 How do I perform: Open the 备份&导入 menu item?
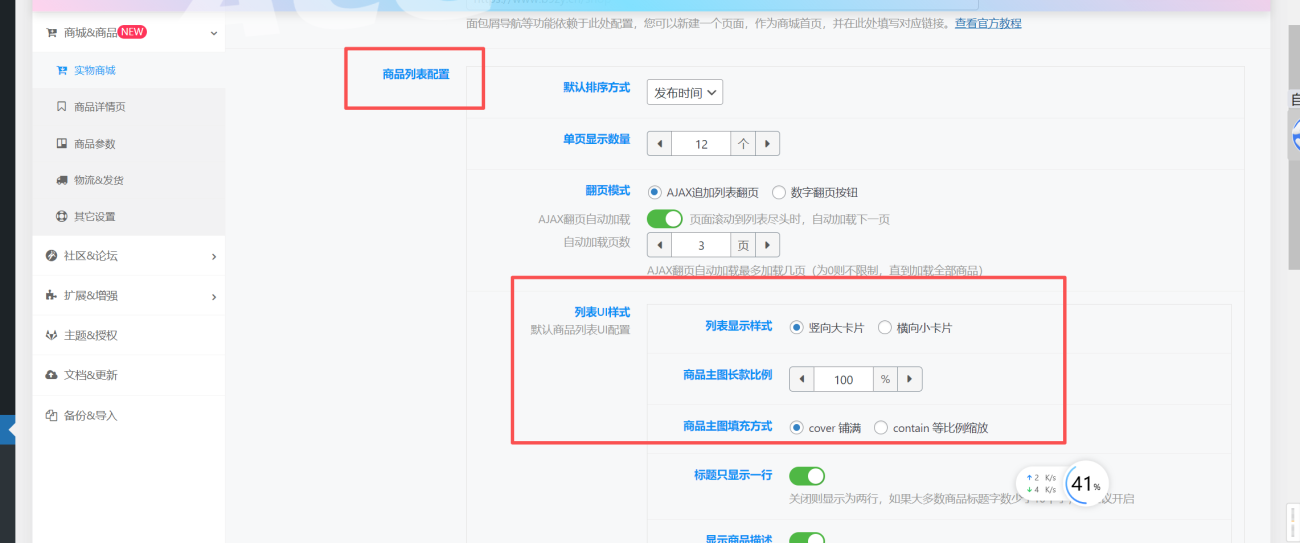pos(128,415)
